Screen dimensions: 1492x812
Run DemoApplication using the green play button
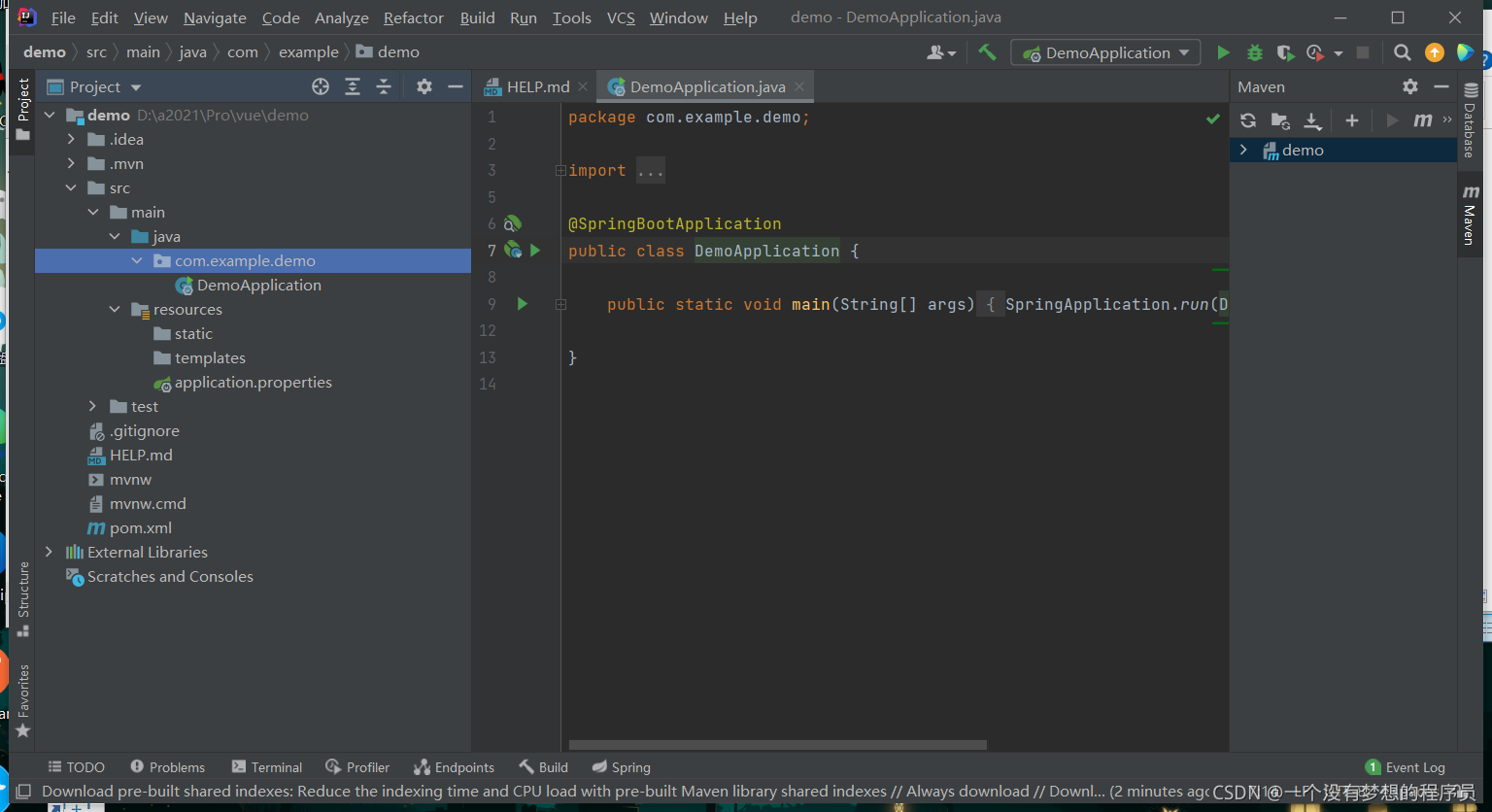point(1223,52)
